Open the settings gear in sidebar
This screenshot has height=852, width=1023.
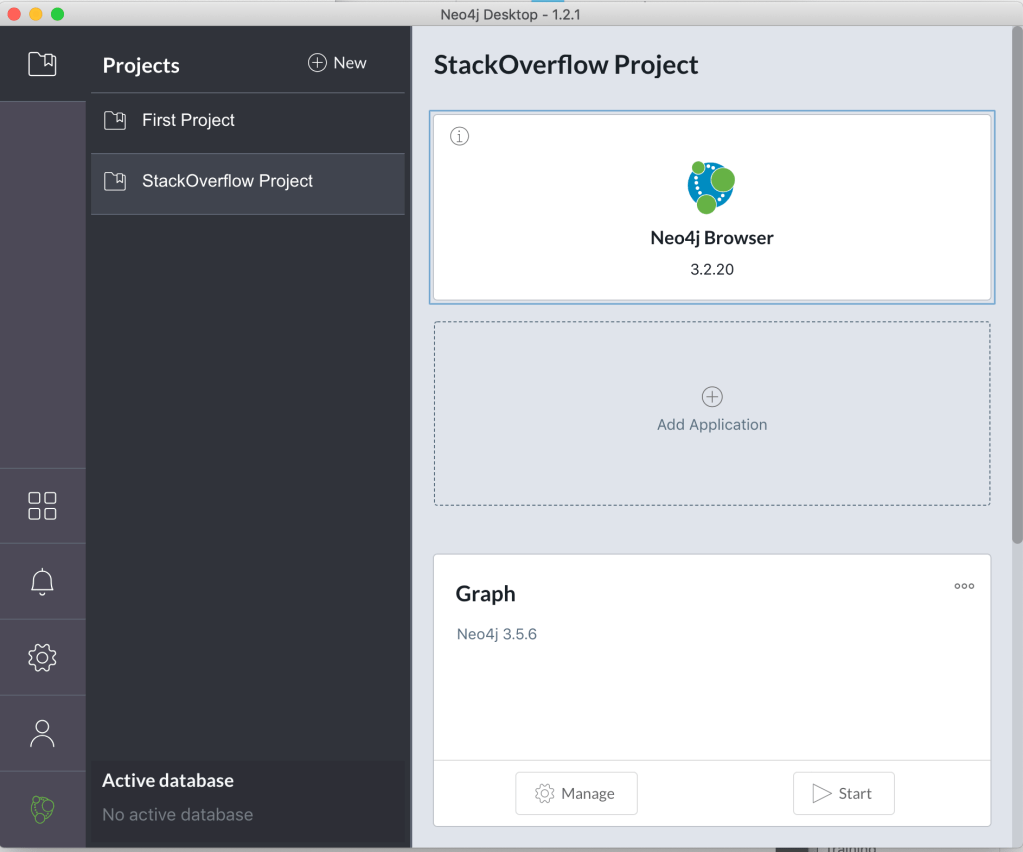(42, 657)
